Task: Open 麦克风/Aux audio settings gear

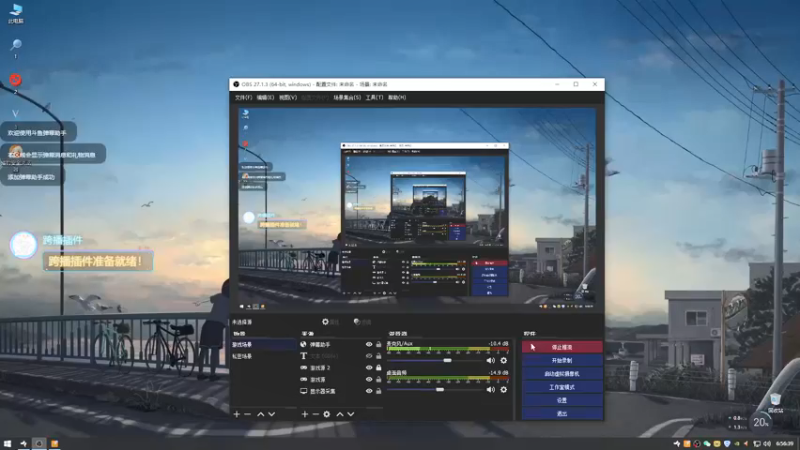Action: [x=504, y=361]
